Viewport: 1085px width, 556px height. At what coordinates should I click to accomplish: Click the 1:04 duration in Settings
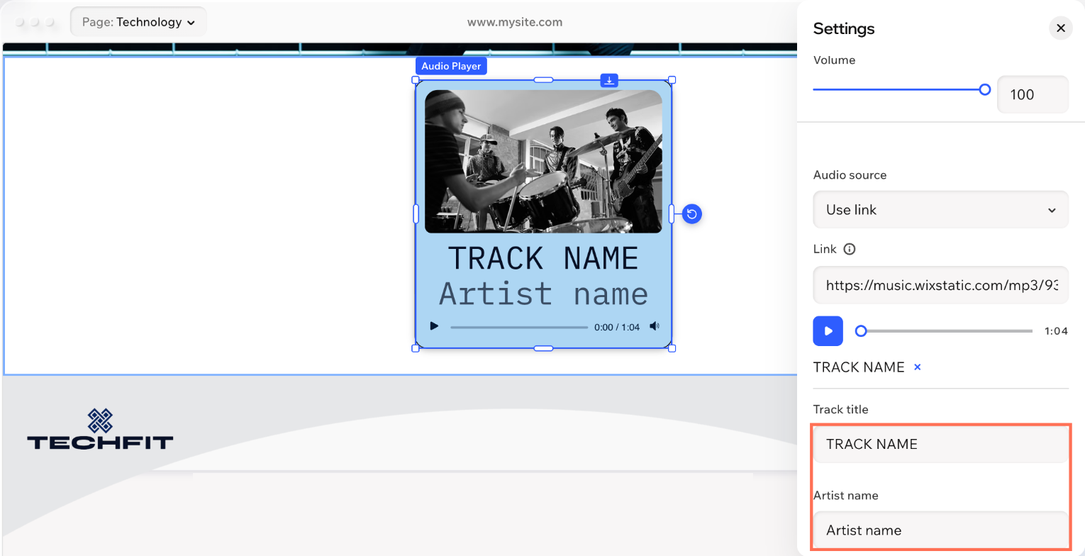[x=1056, y=331]
